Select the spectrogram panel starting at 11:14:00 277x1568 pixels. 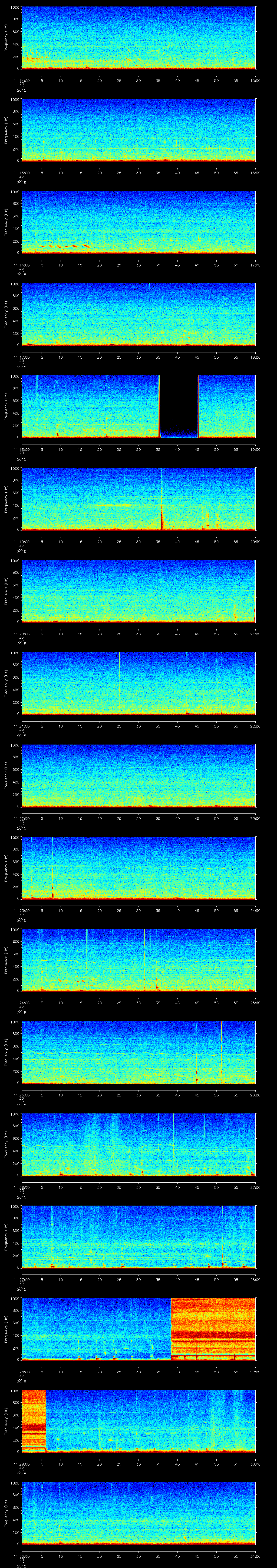click(139, 38)
